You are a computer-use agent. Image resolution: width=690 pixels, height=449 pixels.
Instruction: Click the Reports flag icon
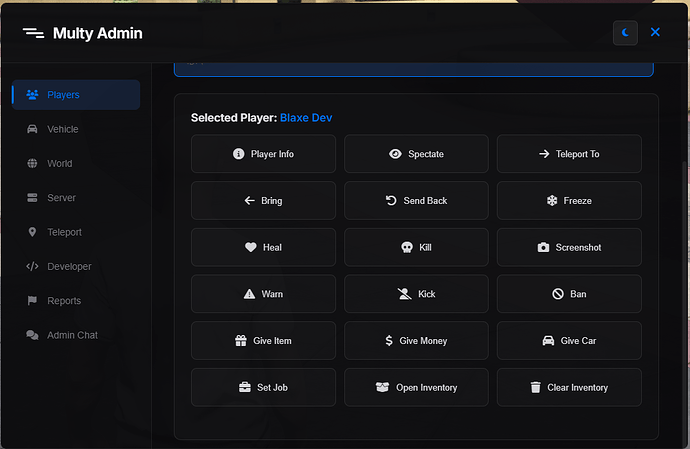pyautogui.click(x=32, y=301)
